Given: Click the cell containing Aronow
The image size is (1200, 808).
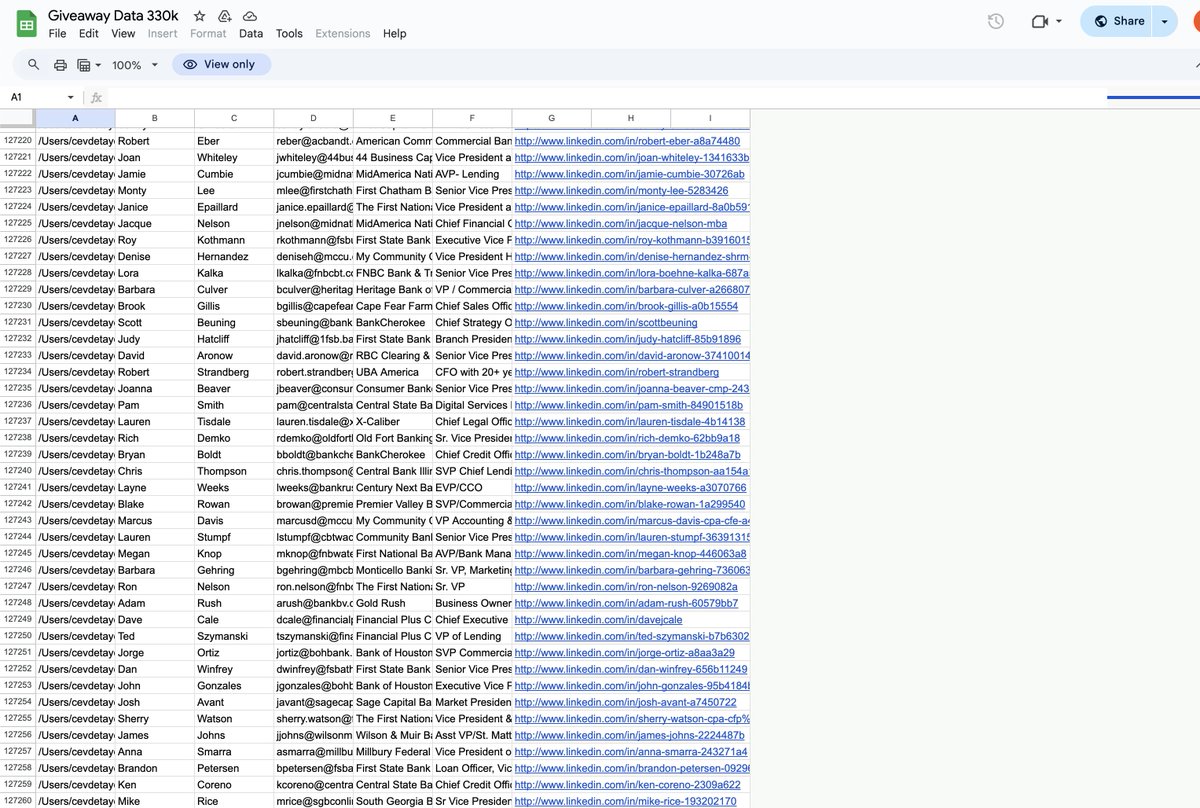Looking at the screenshot, I should (x=234, y=356).
